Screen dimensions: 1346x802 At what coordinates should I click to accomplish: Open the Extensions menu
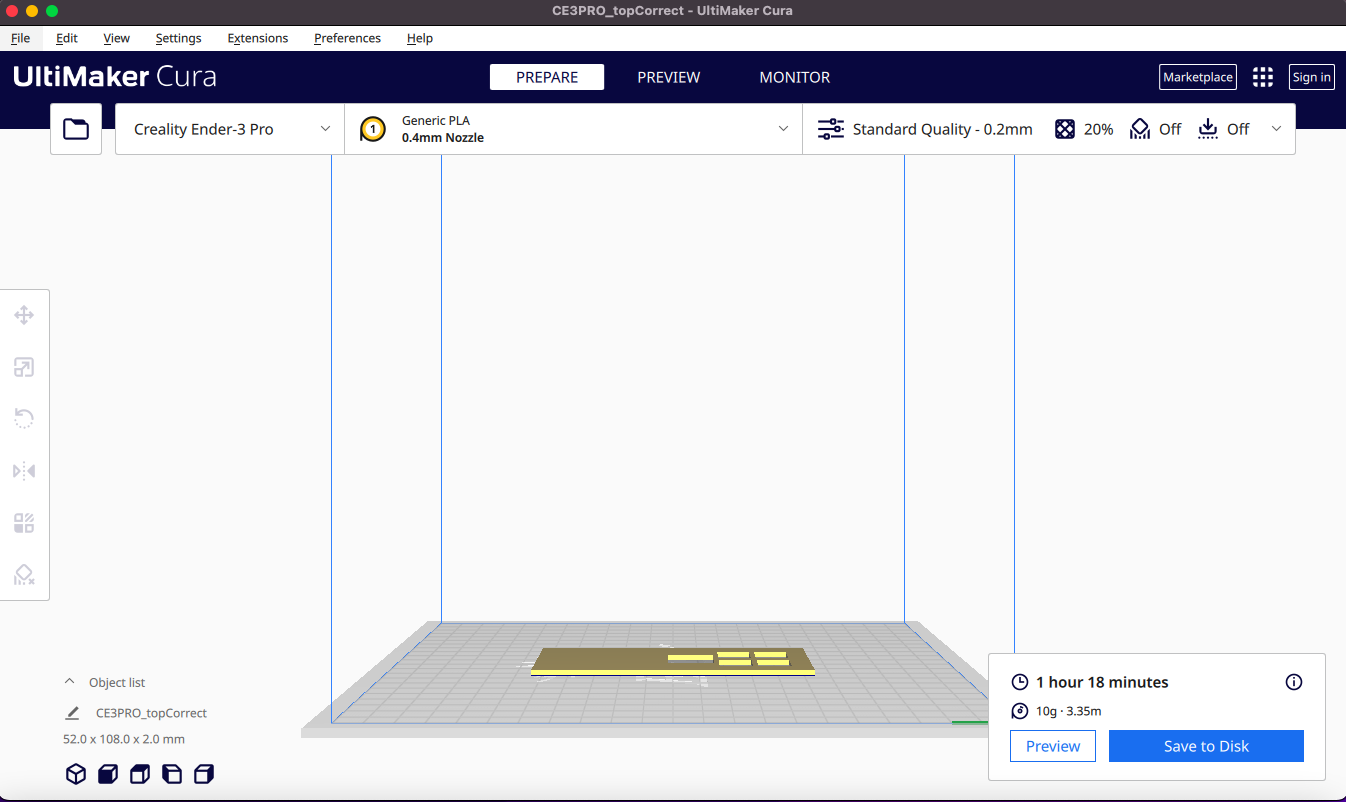tap(258, 38)
